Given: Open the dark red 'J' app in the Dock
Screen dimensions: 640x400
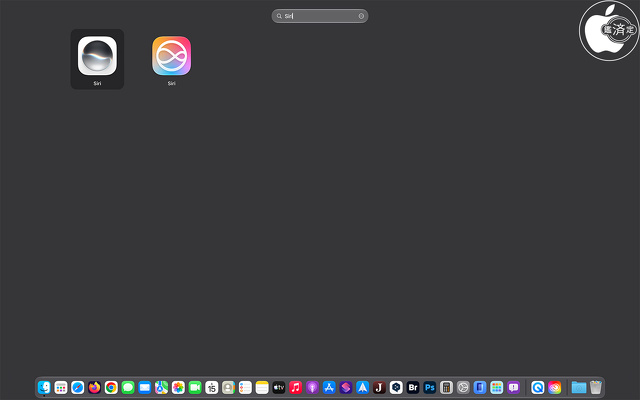Looking at the screenshot, I should click(x=379, y=387).
